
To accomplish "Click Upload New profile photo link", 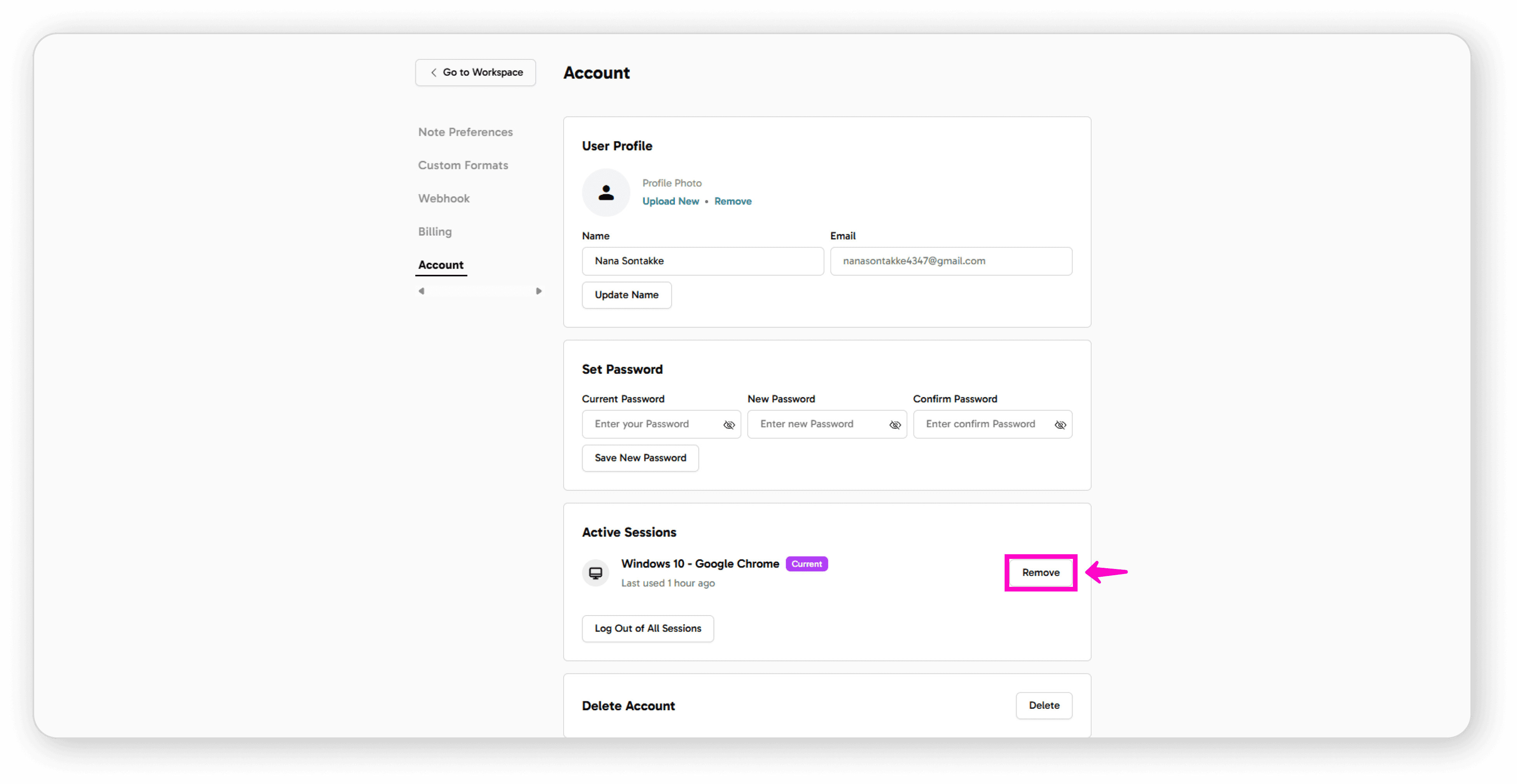I will tap(670, 201).
